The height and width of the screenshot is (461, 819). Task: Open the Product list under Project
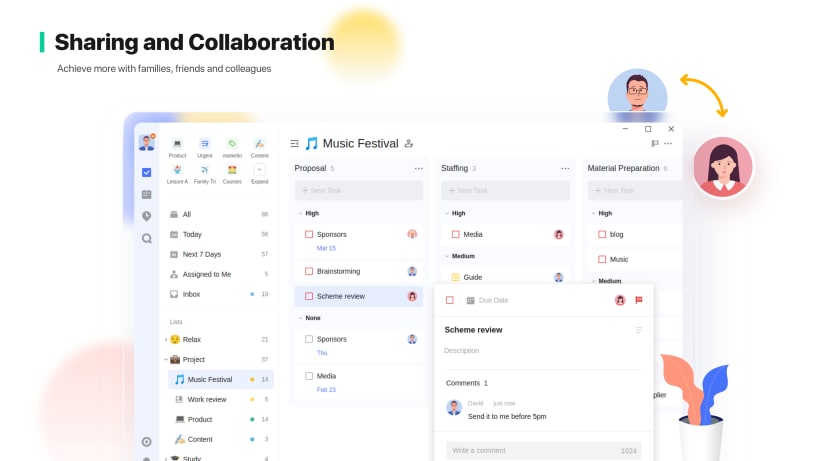point(221,419)
